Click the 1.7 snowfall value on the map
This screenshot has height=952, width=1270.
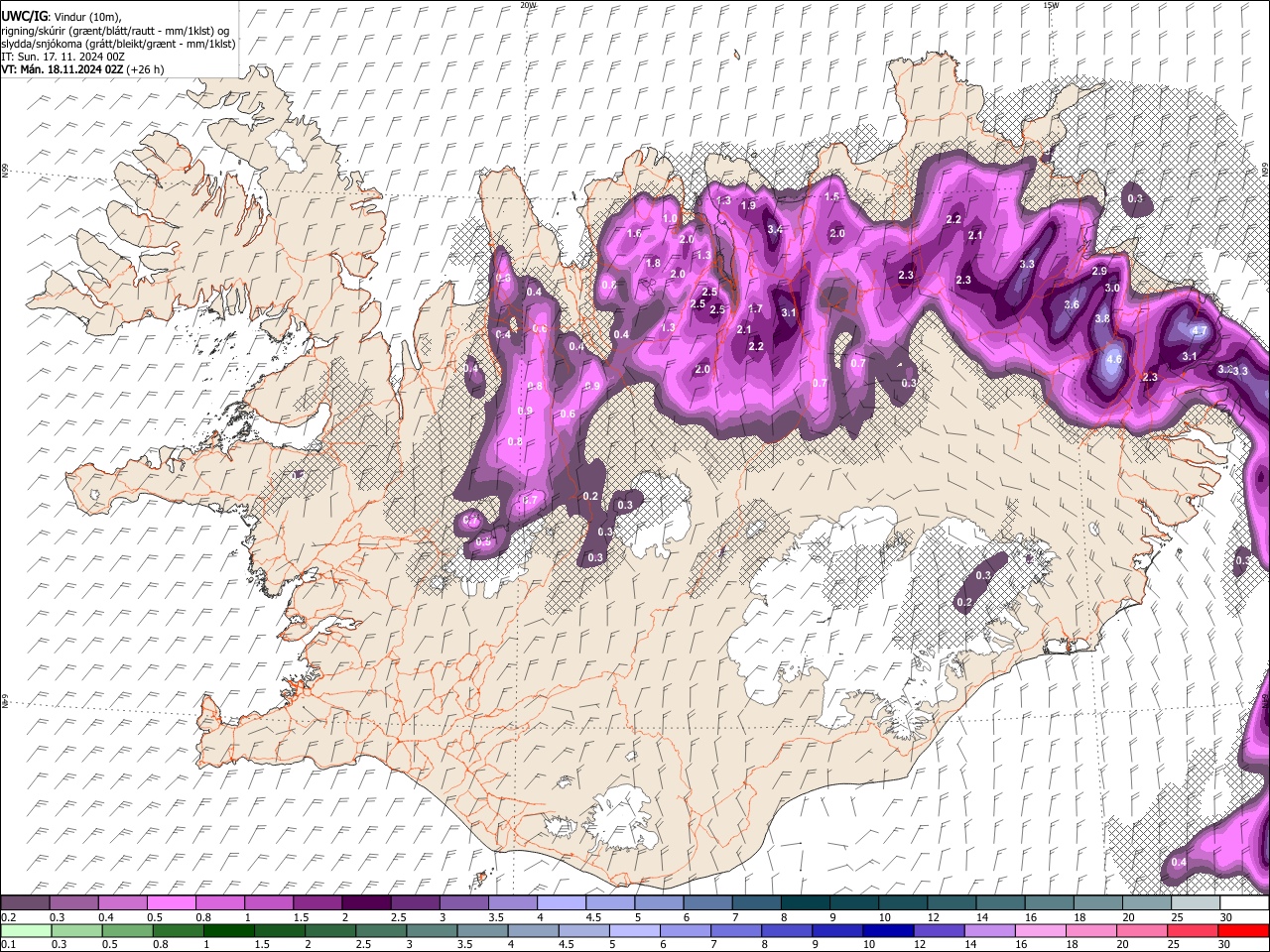coord(755,309)
